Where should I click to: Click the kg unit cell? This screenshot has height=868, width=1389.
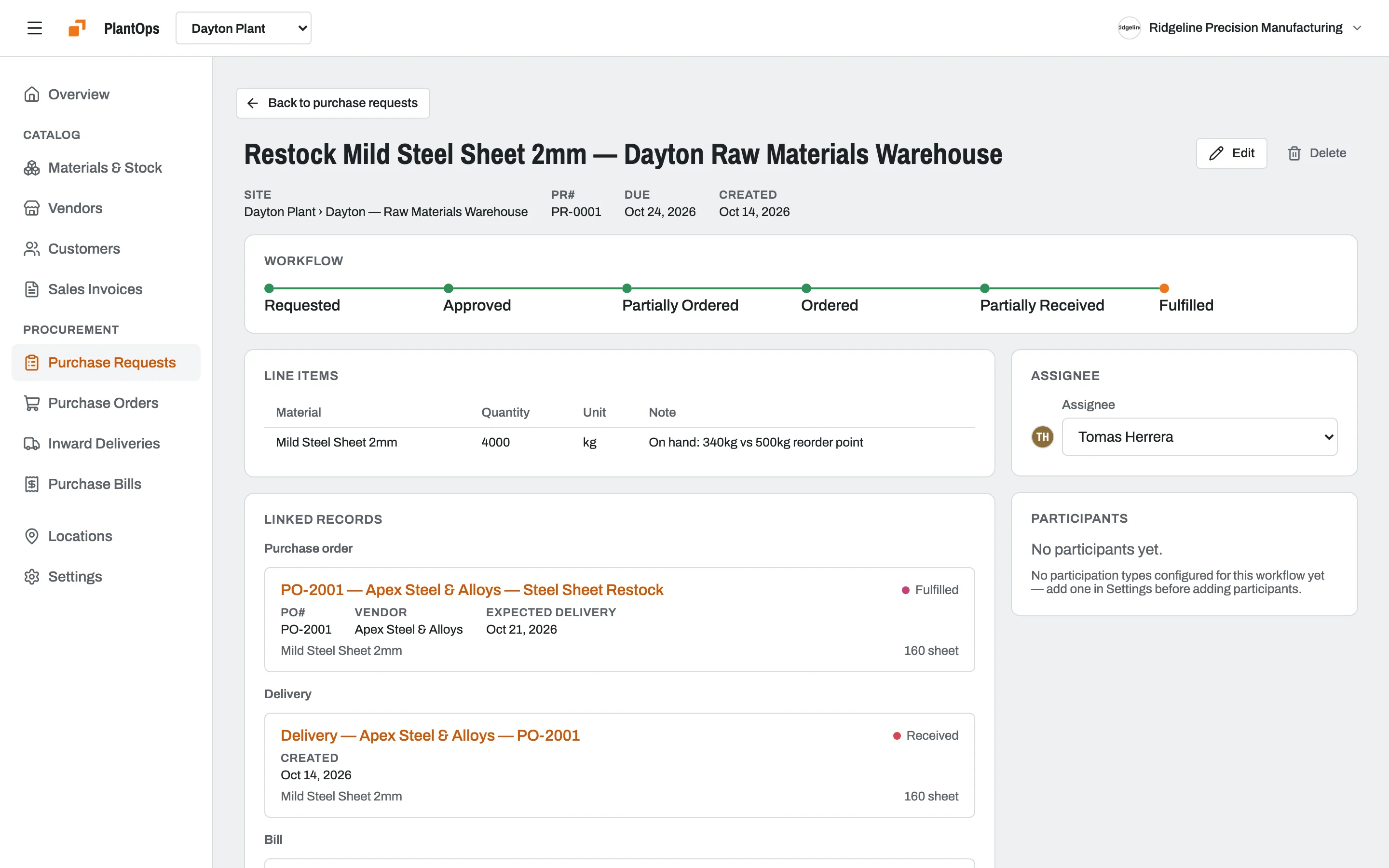click(x=589, y=443)
